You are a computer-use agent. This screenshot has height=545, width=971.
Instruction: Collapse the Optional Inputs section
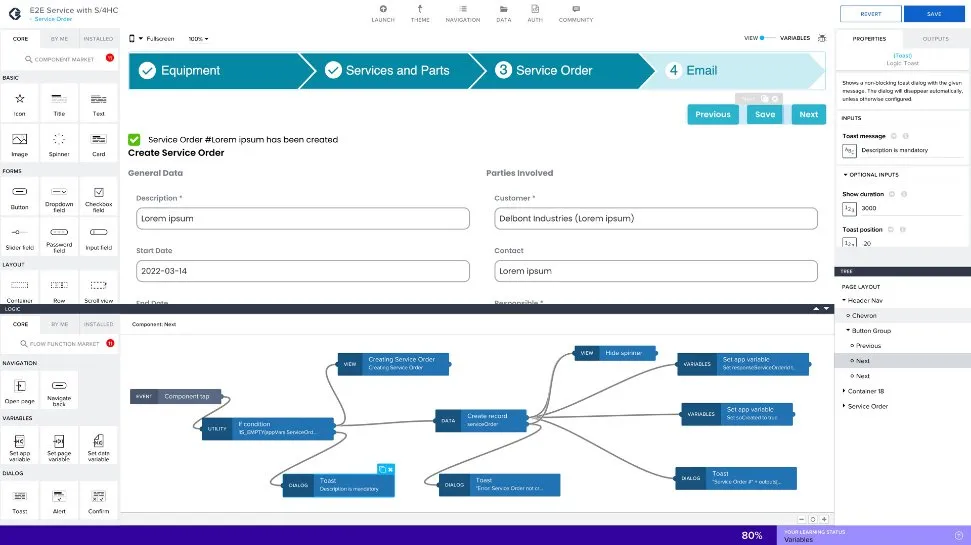845,175
